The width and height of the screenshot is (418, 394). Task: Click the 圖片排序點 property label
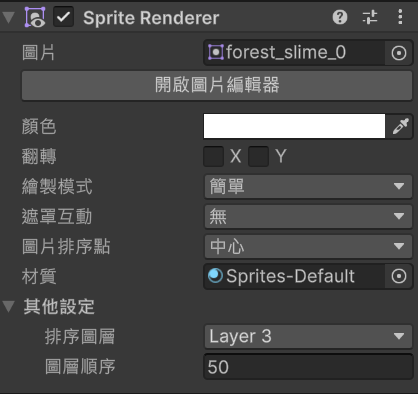[66, 246]
